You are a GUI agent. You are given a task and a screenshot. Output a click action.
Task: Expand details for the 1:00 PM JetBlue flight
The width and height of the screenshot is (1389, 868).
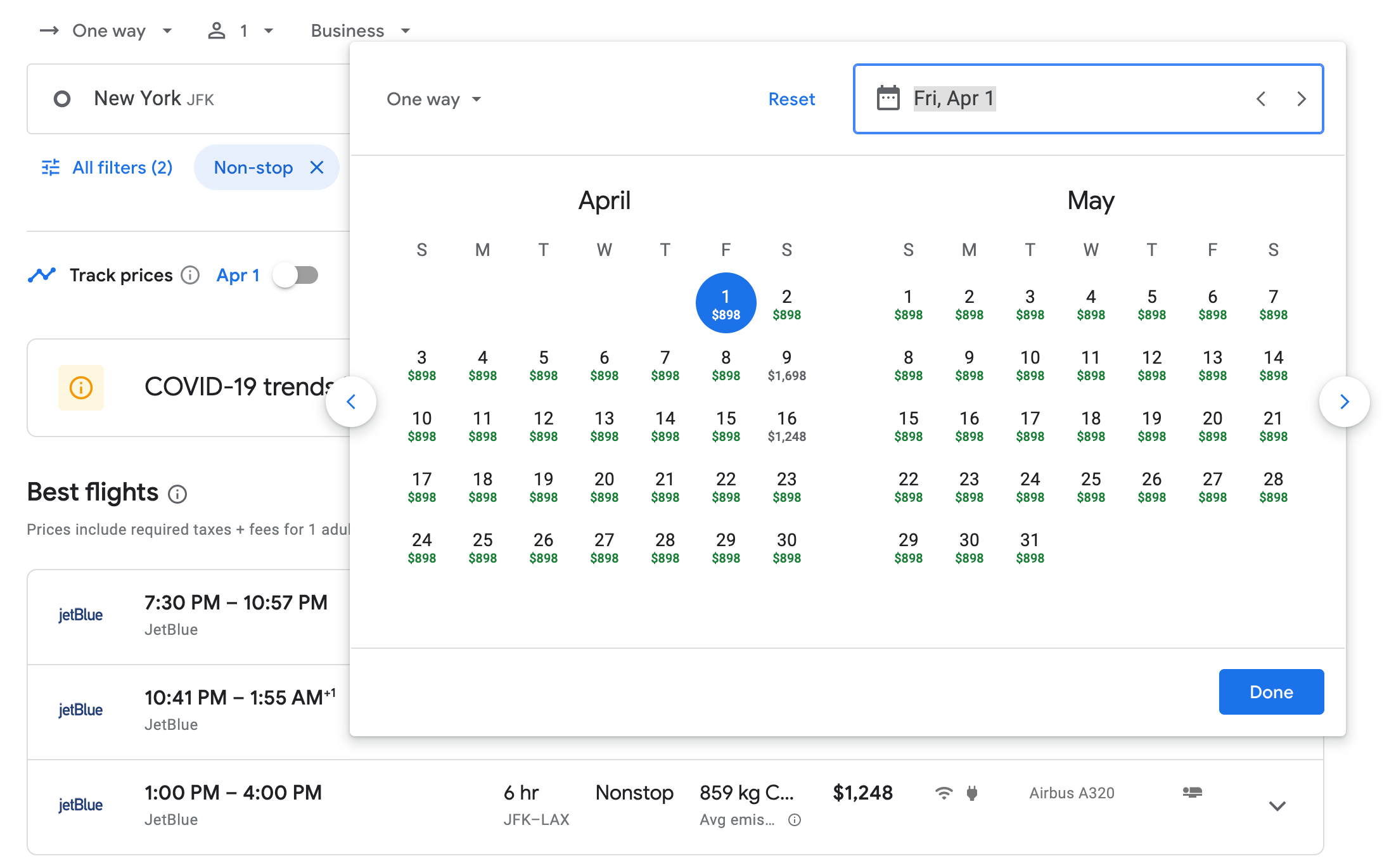coord(1277,806)
